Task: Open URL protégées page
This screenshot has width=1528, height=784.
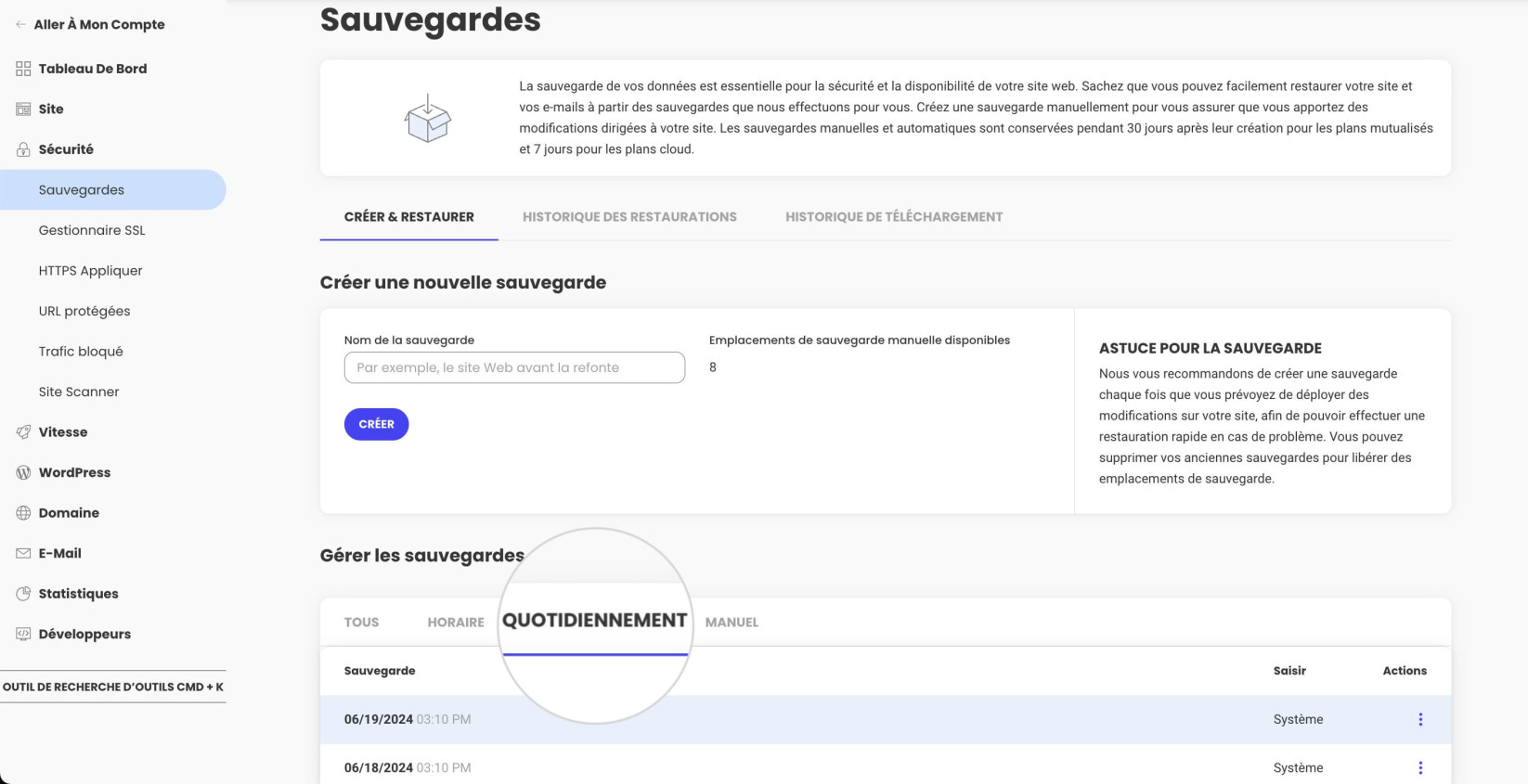Action: (x=84, y=311)
